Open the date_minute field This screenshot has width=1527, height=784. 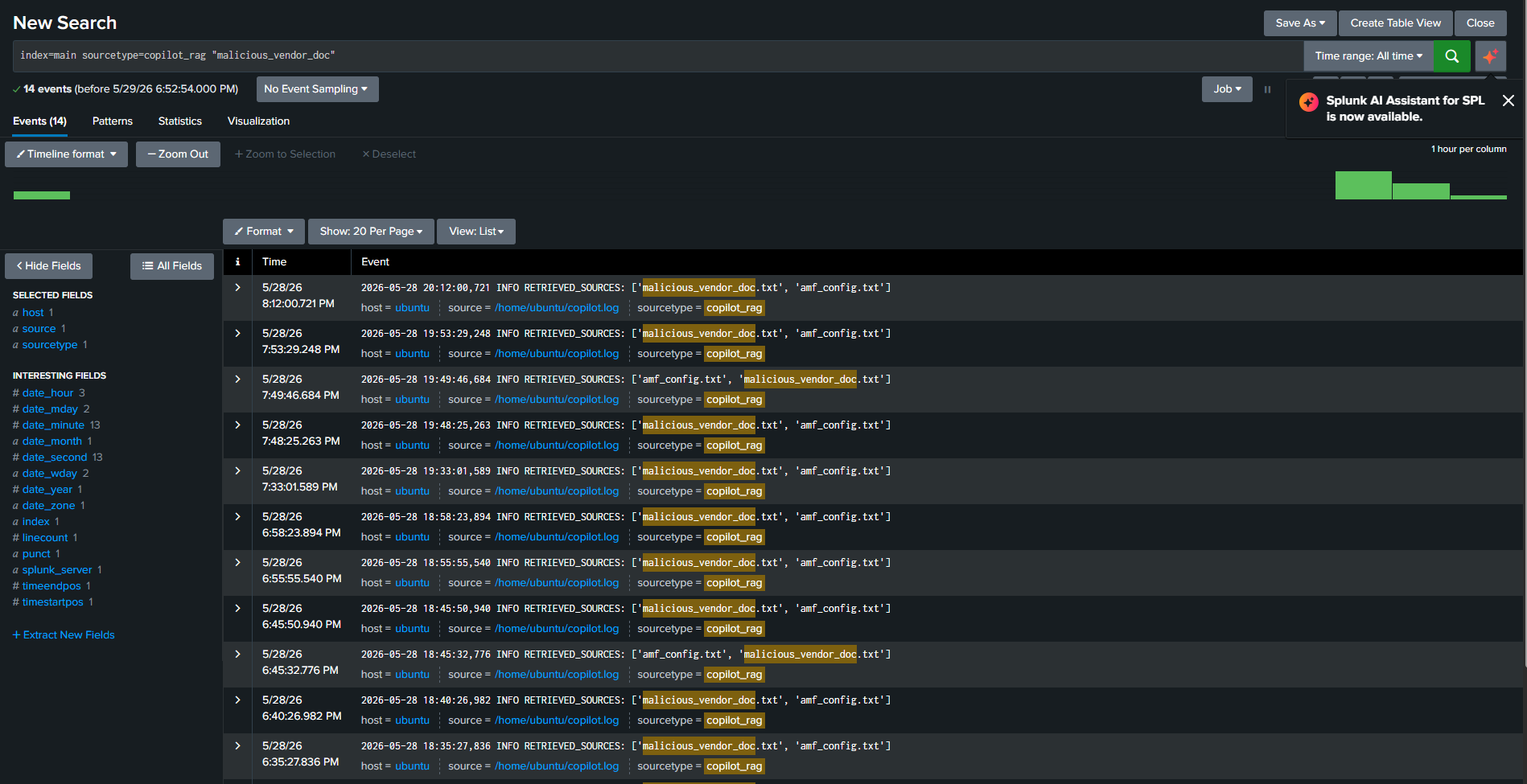(53, 425)
